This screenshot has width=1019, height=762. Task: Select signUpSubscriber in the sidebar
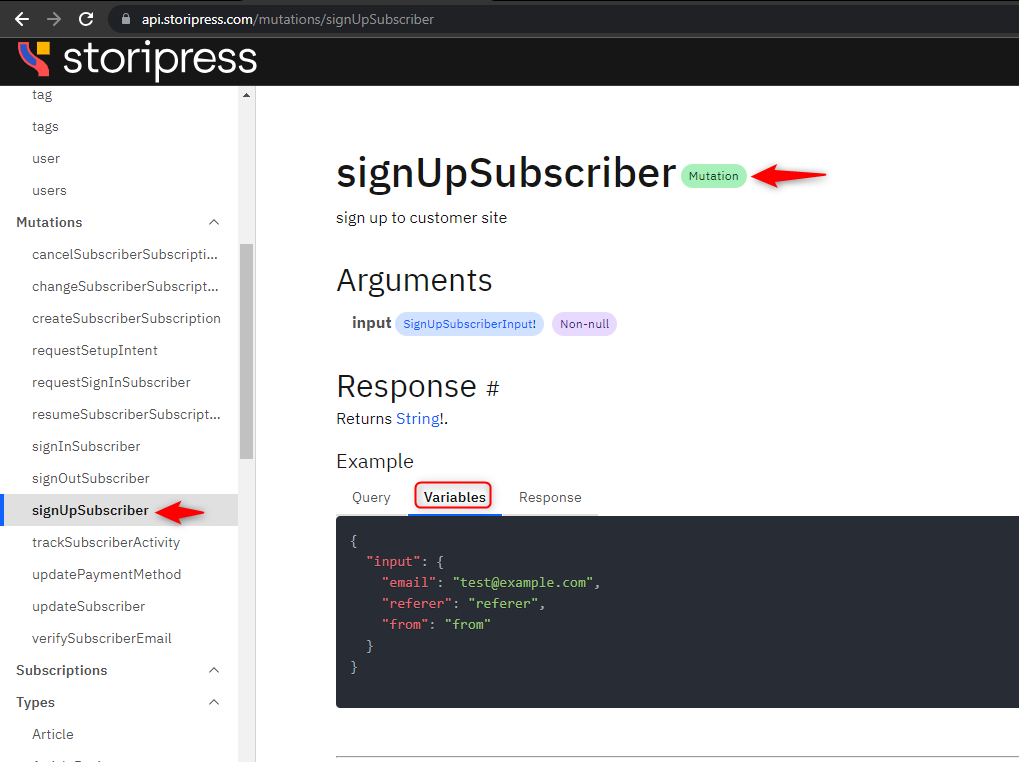tap(90, 510)
